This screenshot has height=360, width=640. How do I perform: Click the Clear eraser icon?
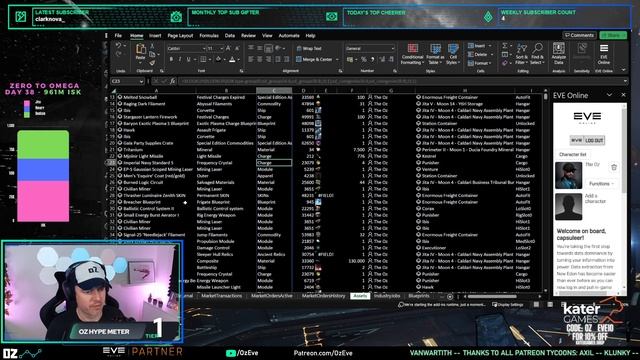point(505,63)
